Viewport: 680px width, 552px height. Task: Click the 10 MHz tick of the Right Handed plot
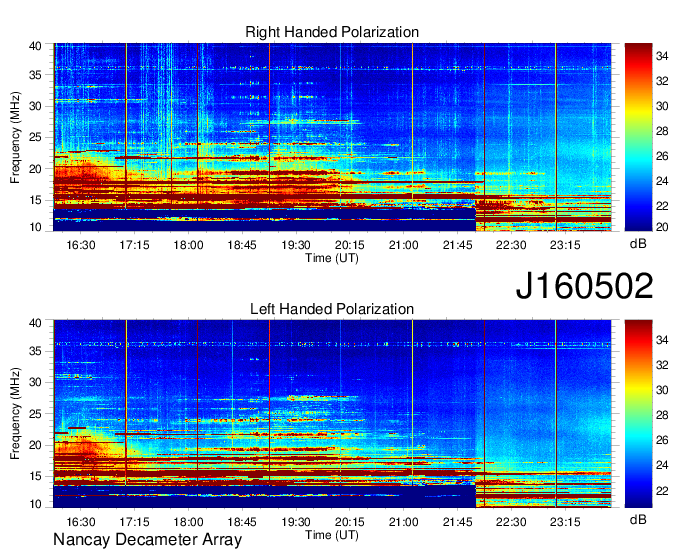click(x=35, y=227)
